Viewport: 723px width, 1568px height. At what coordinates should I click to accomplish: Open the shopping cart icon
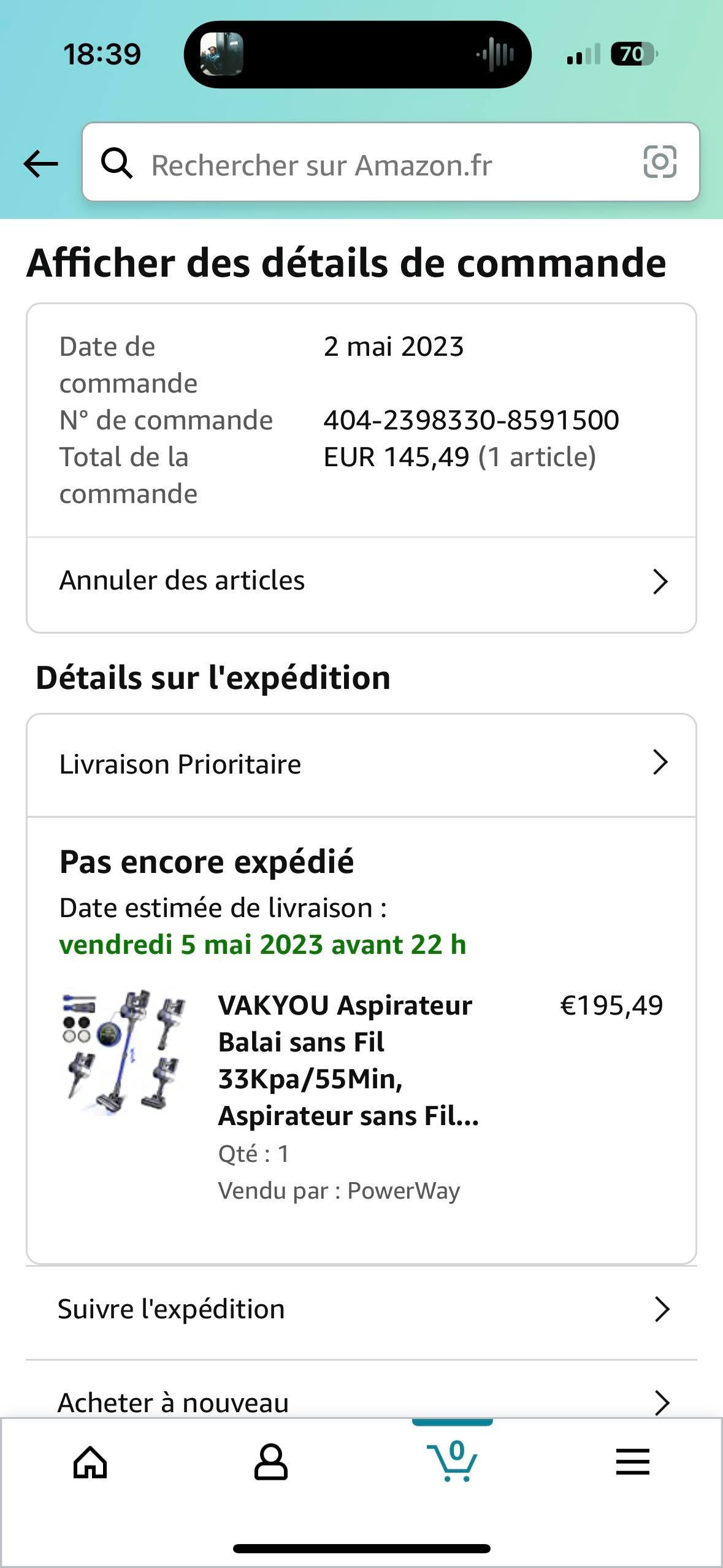click(452, 1462)
